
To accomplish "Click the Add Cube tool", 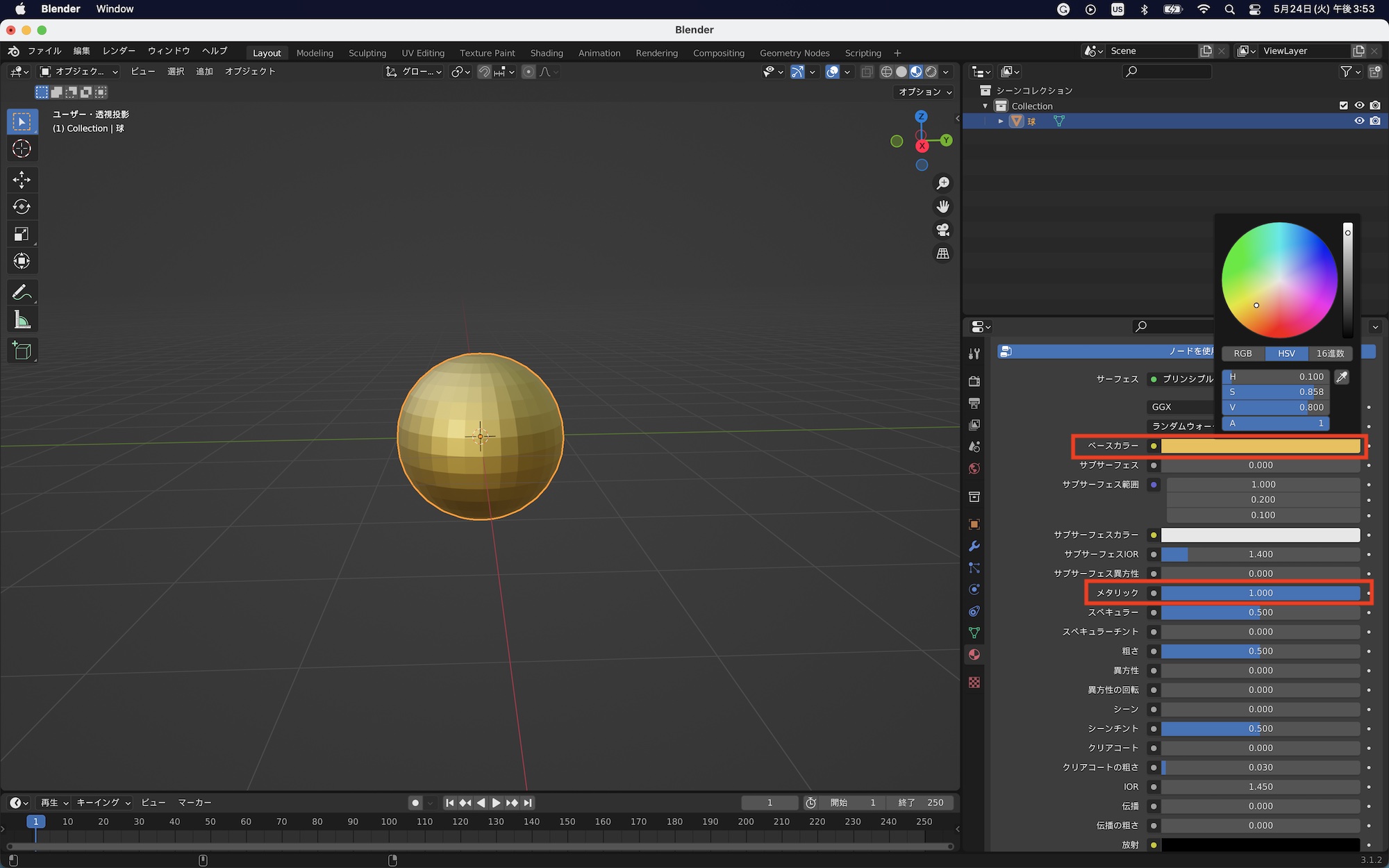I will click(22, 351).
